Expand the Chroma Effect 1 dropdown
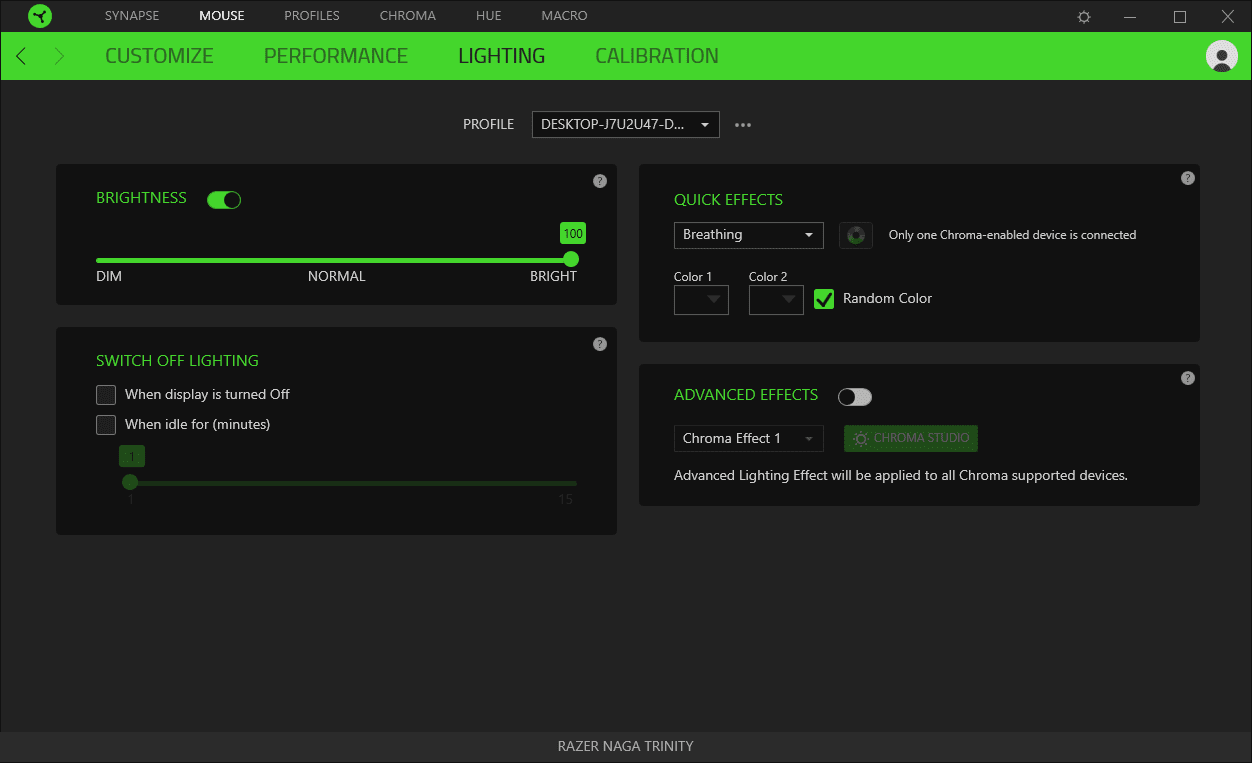 click(749, 439)
